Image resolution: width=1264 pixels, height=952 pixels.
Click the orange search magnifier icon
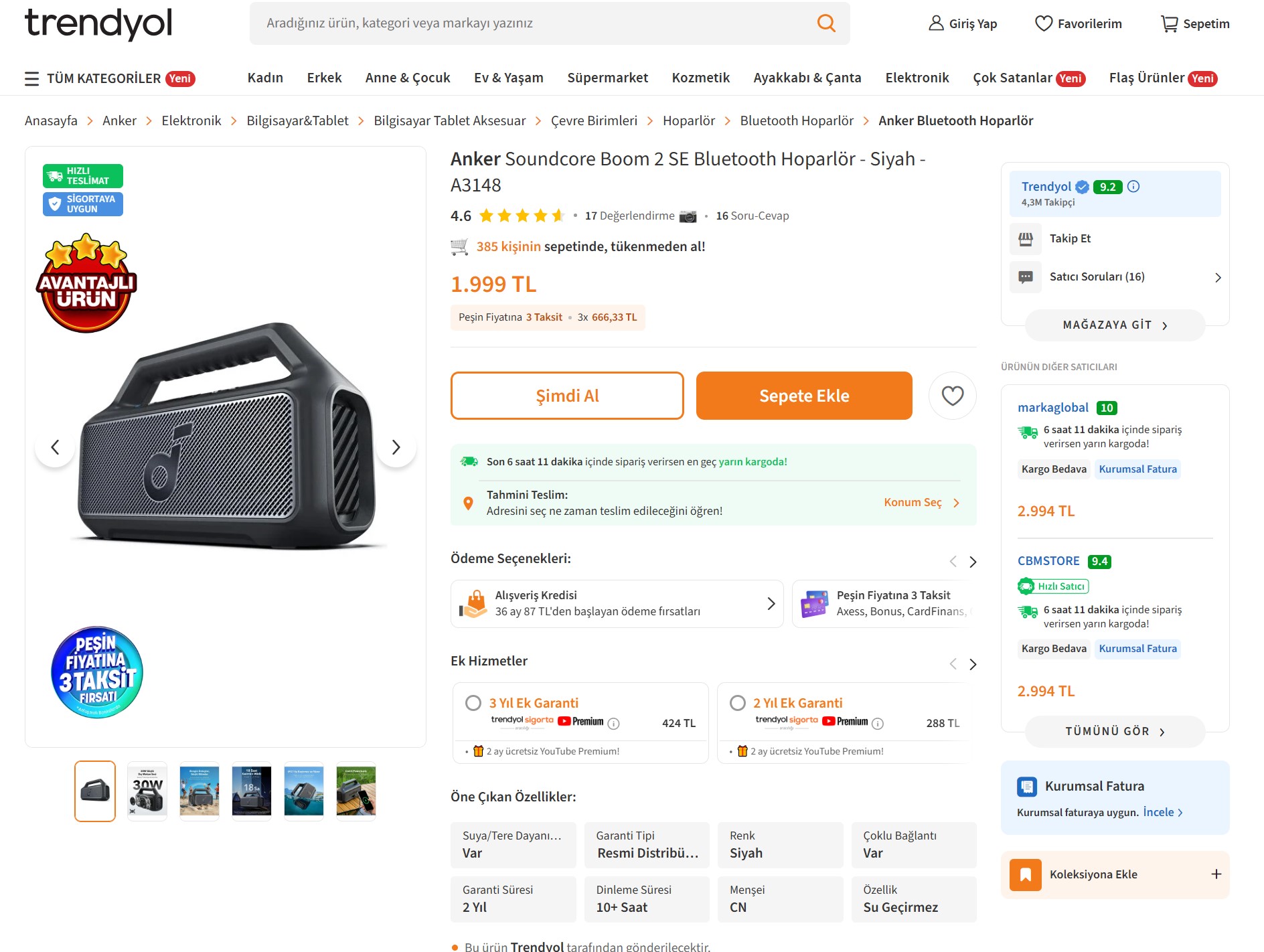826,23
